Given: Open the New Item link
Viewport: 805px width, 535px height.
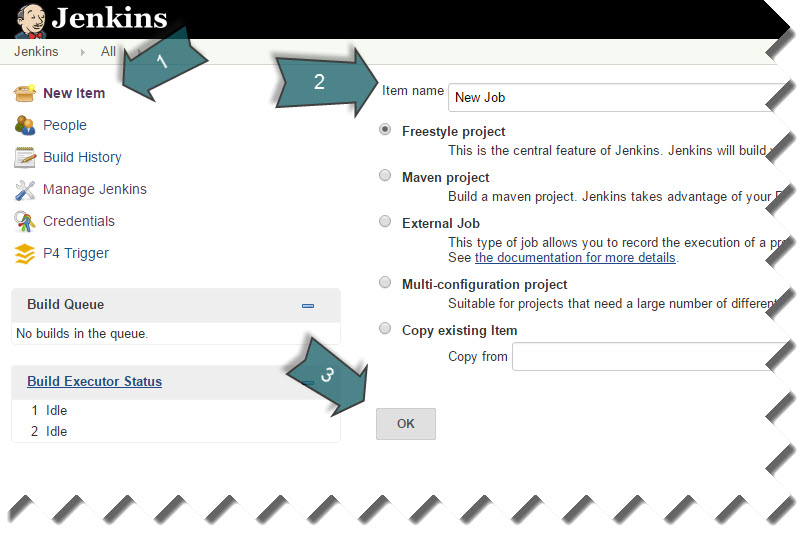Looking at the screenshot, I should click(74, 93).
